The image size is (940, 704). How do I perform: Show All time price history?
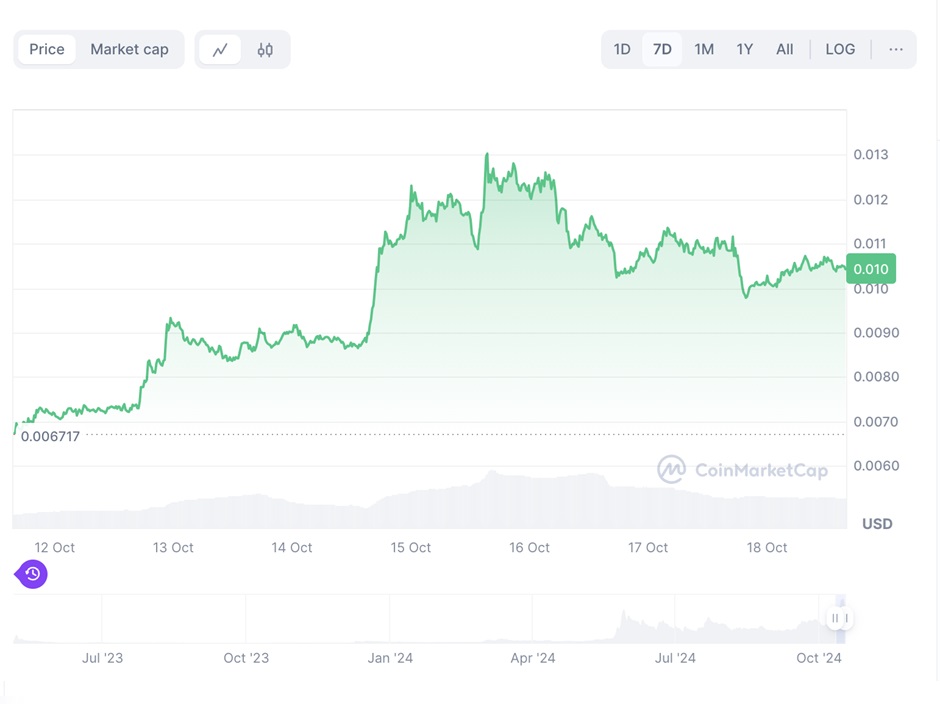[785, 49]
